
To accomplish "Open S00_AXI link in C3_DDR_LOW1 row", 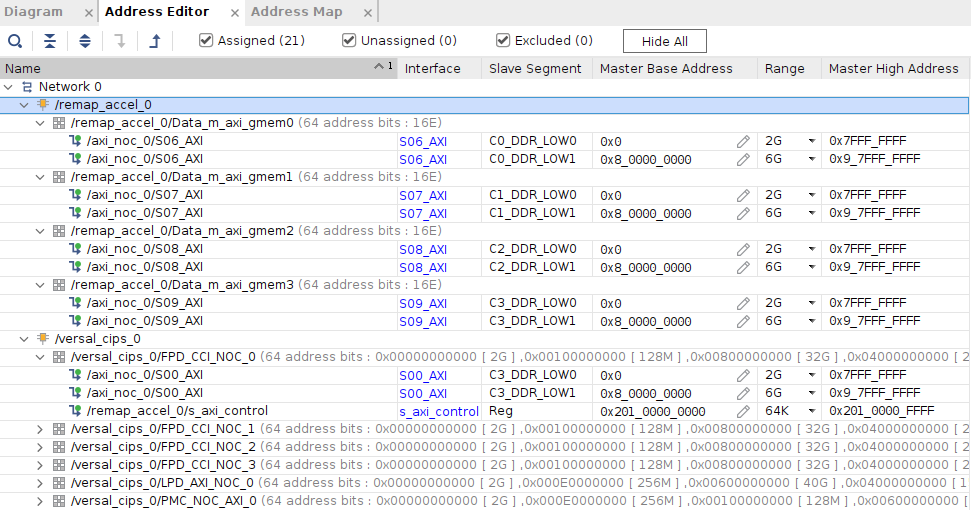I will 423,393.
